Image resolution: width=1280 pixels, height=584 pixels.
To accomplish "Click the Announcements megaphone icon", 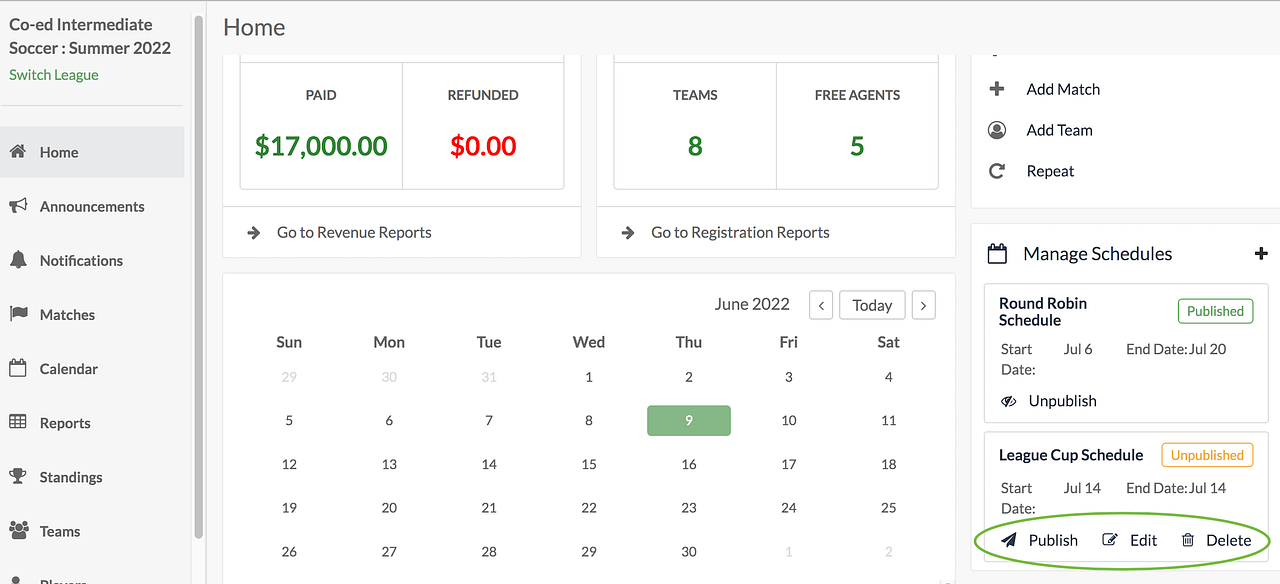I will 18,206.
